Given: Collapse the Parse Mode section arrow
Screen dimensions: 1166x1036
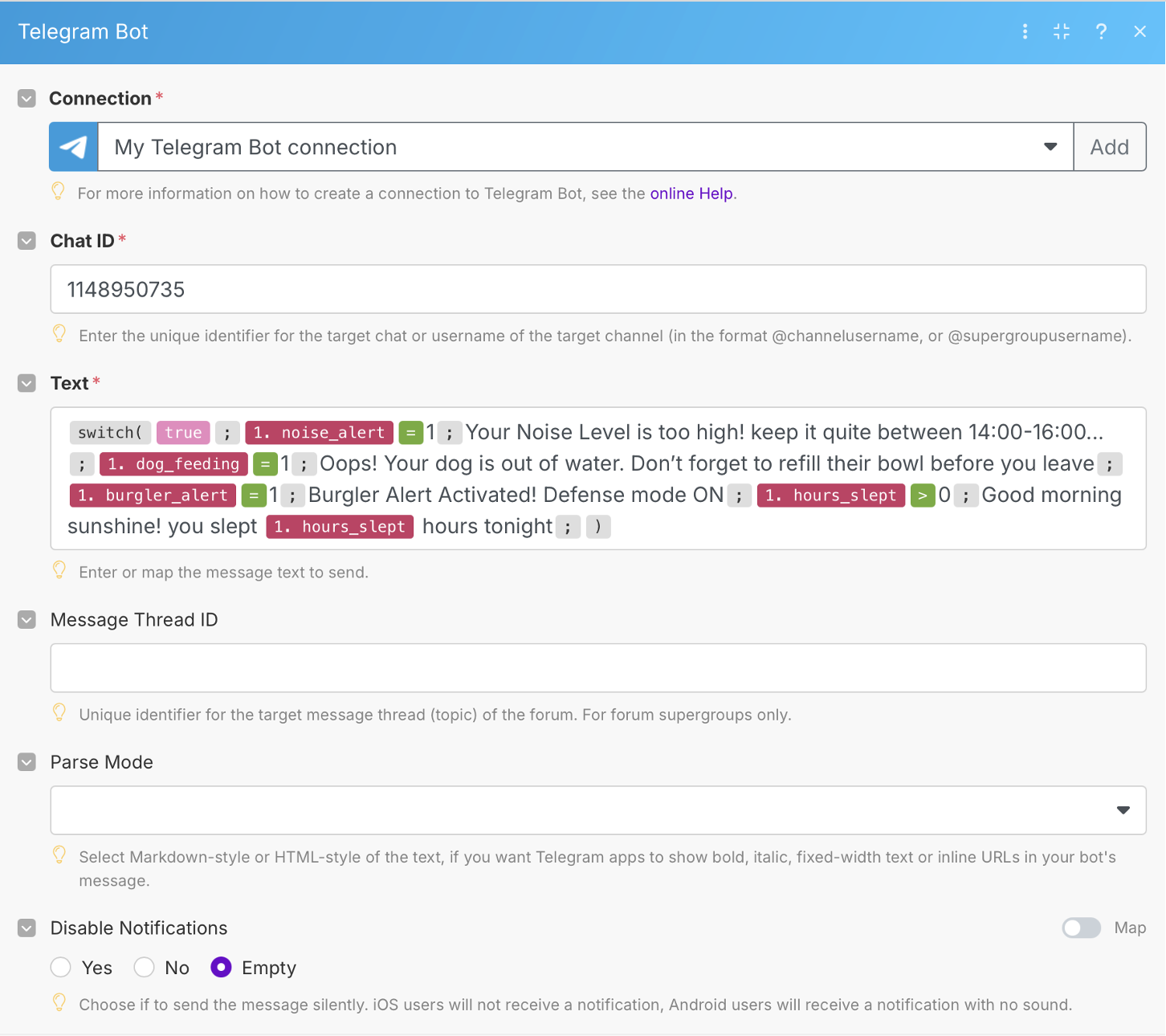Looking at the screenshot, I should point(26,762).
